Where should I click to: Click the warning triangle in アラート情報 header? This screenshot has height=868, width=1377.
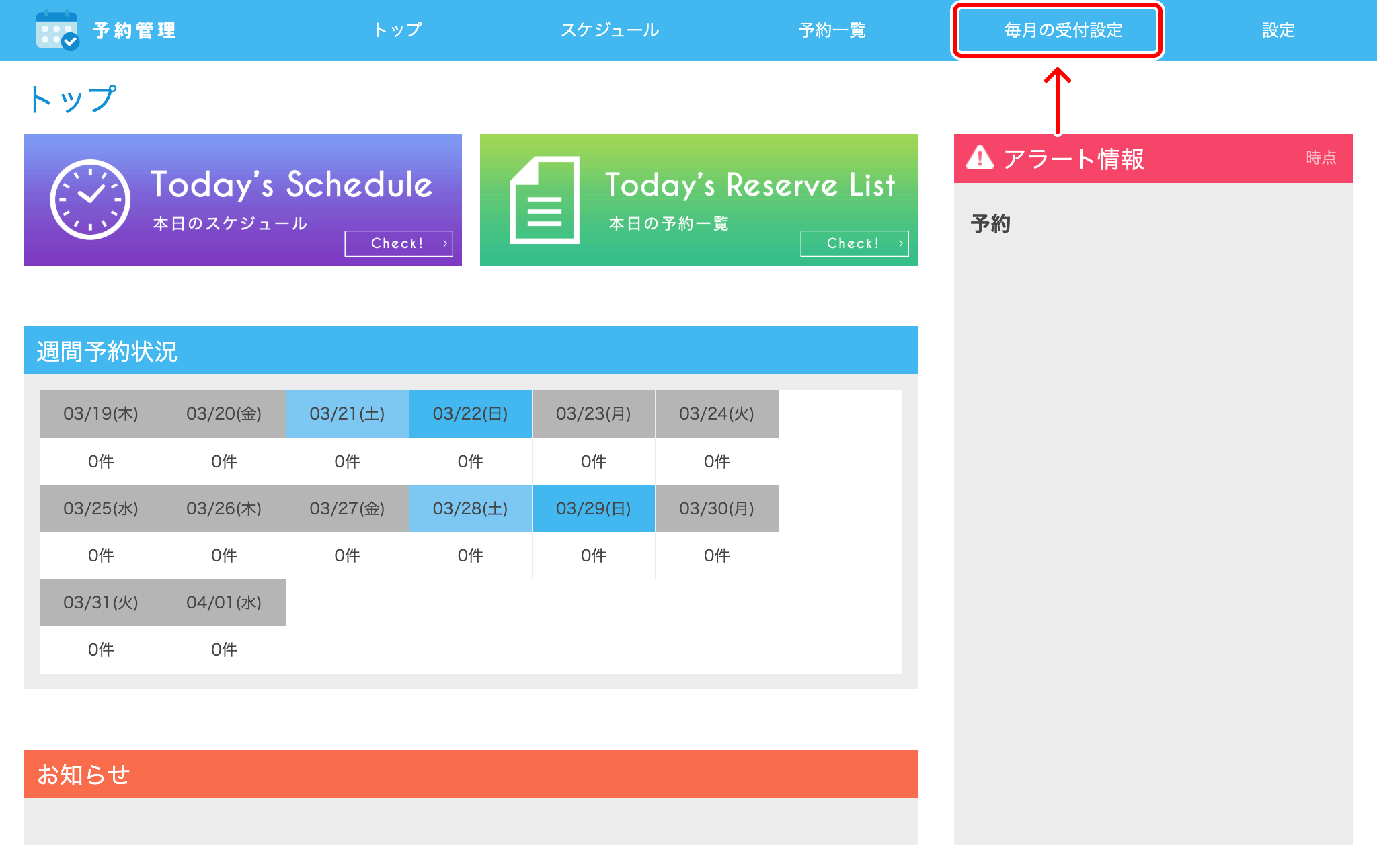980,158
